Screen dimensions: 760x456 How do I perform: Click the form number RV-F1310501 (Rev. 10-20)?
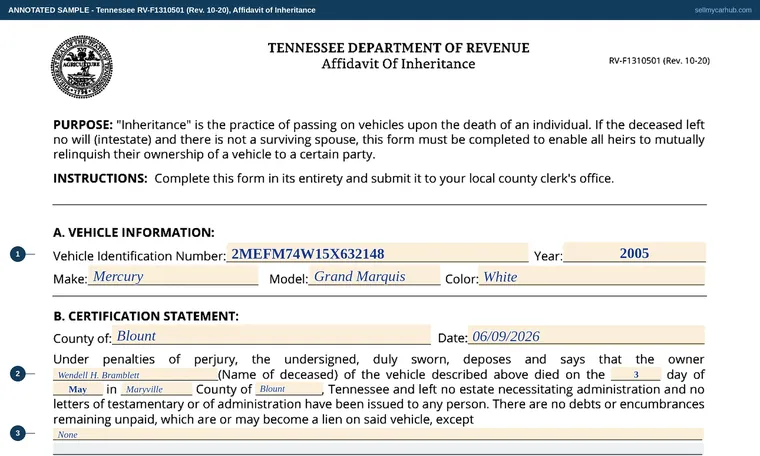[659, 61]
